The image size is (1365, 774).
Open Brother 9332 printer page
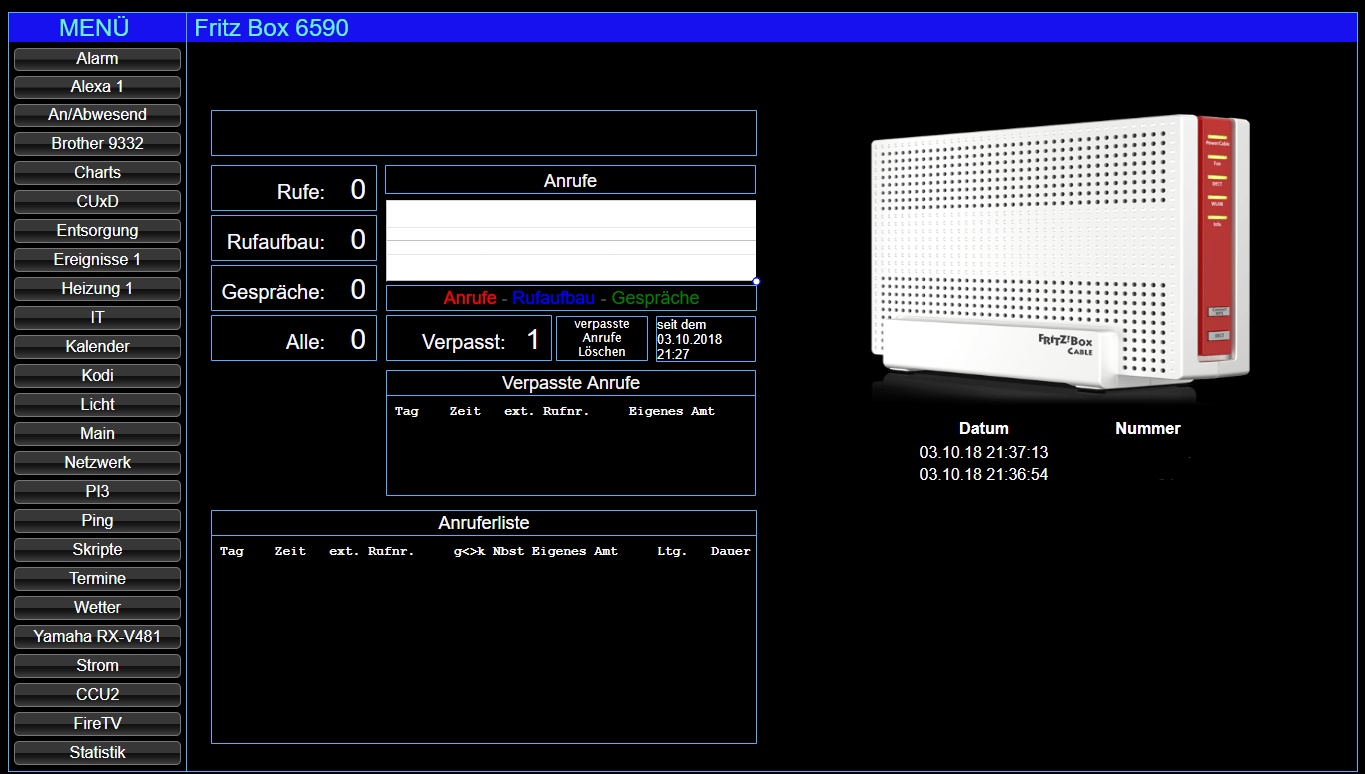[97, 144]
